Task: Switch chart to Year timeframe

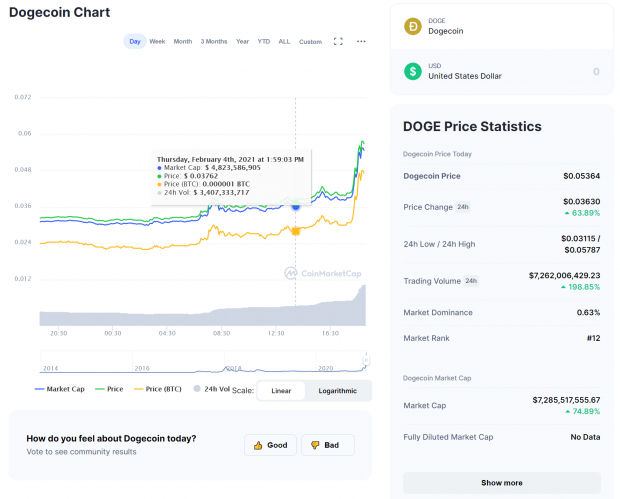Action: 242,42
